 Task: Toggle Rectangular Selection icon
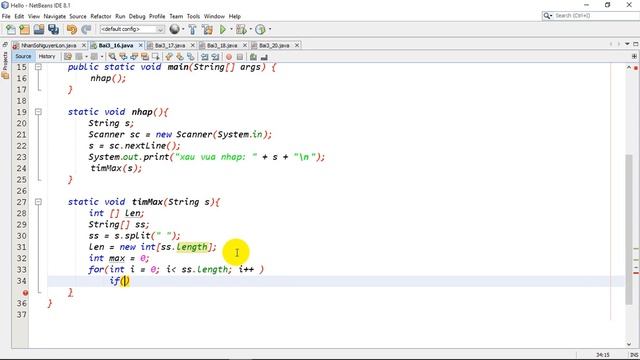[x=156, y=56]
